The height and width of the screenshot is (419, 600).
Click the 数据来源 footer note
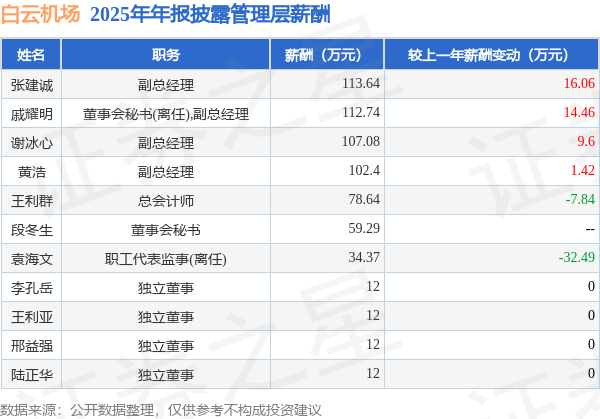(161, 410)
